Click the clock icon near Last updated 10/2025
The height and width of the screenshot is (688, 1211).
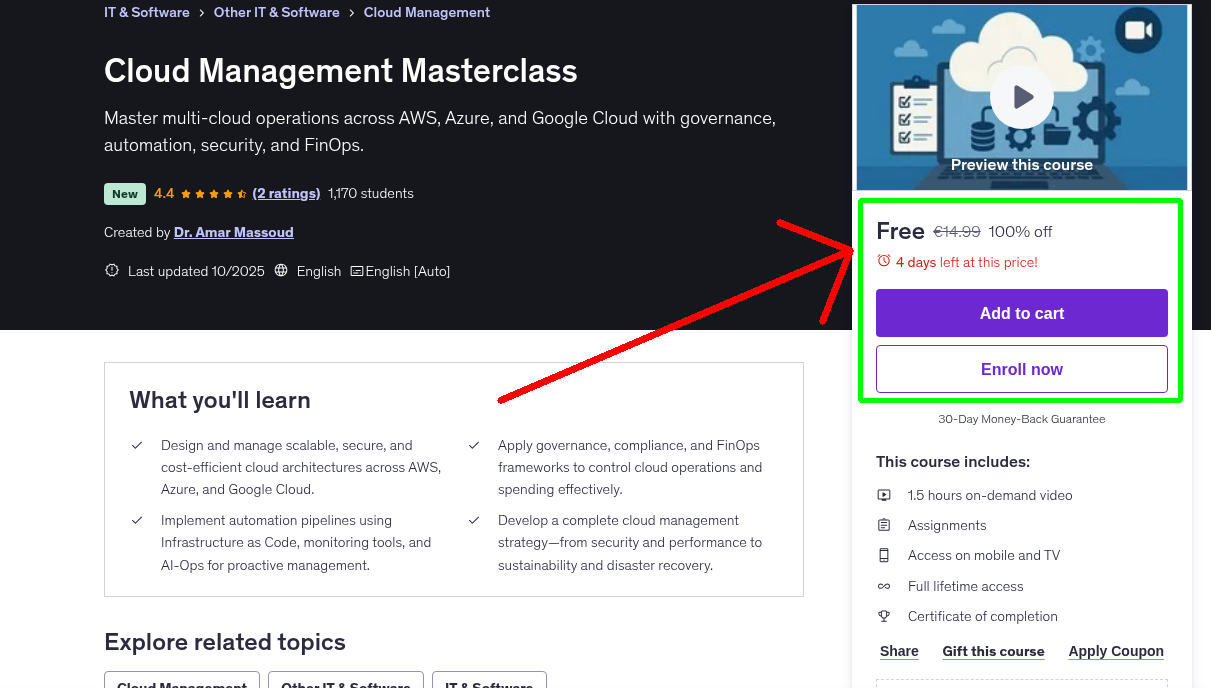pyautogui.click(x=111, y=270)
